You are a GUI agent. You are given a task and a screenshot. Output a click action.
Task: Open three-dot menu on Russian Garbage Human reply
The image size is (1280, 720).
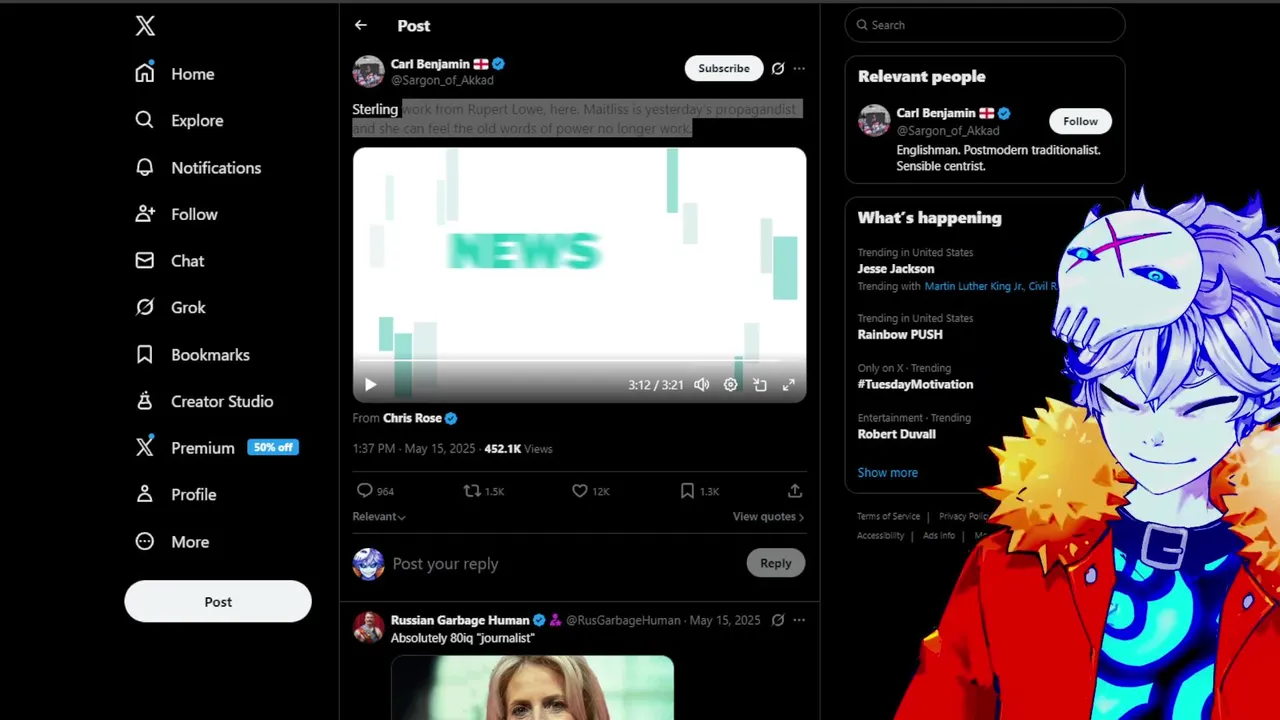click(799, 620)
